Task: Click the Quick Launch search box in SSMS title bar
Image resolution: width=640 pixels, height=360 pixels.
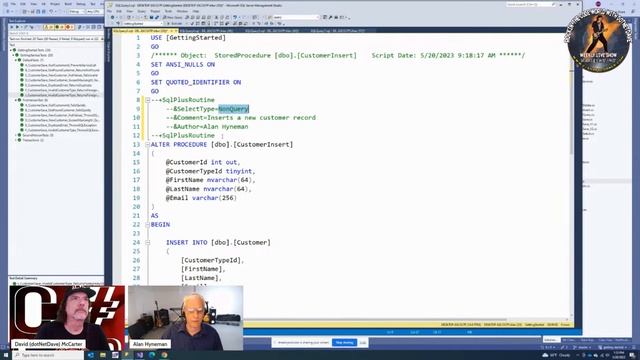Action: click(x=531, y=4)
